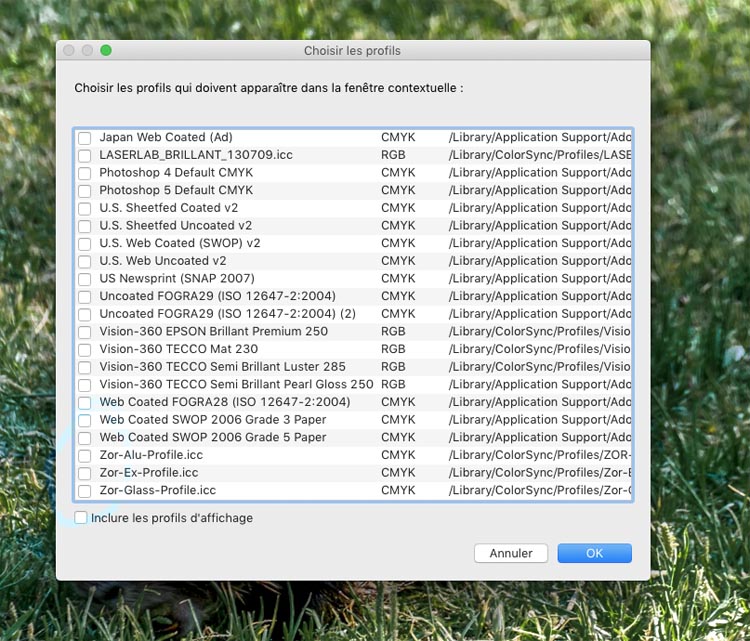Screen dimensions: 750x641
Task: Tick Vision-360 EPSON Brillant Premium 250 checkbox
Action: [x=85, y=332]
